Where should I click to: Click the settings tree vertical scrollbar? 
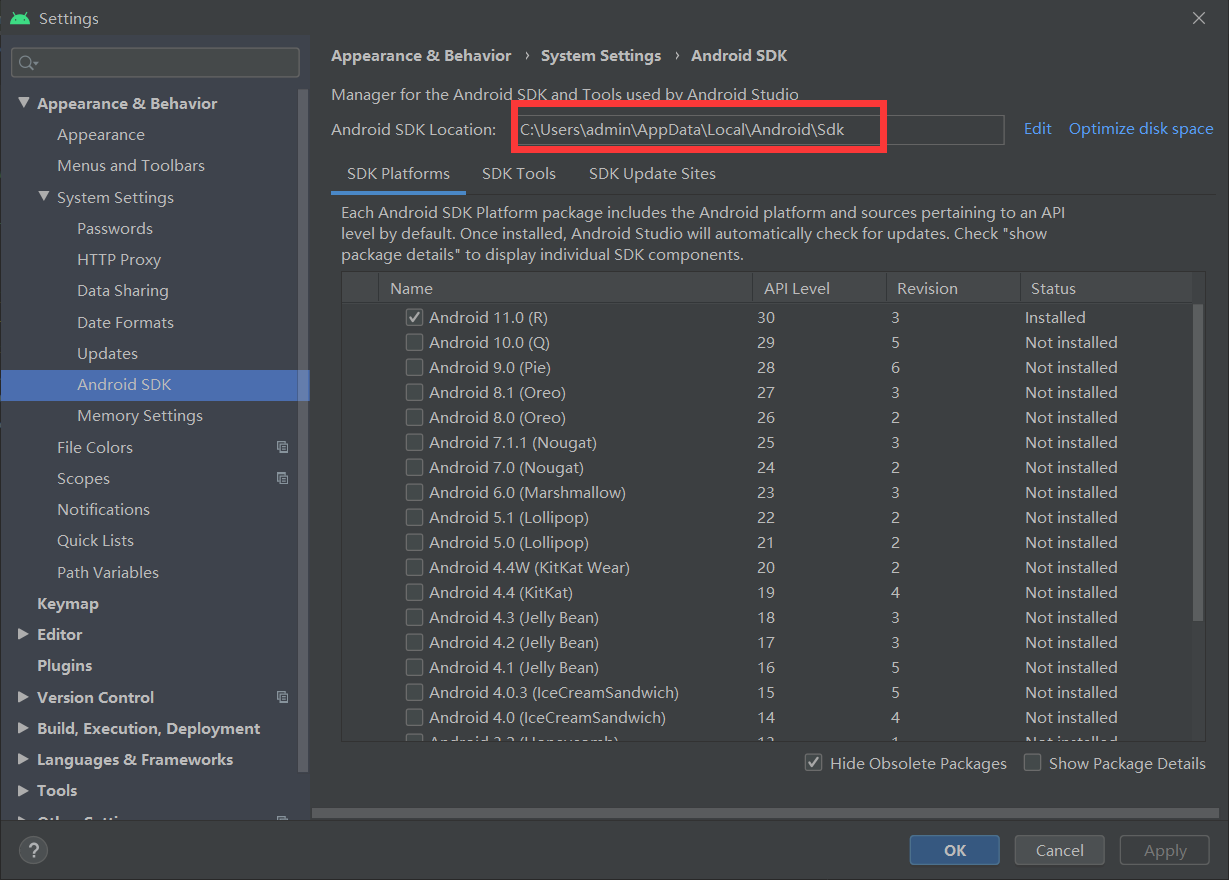click(303, 430)
